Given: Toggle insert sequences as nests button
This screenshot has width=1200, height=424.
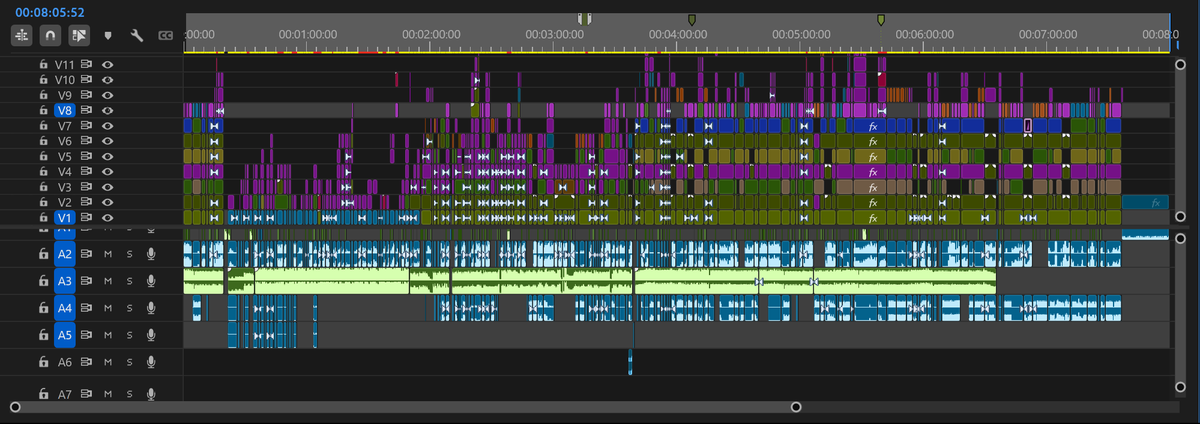Looking at the screenshot, I should click(x=22, y=35).
